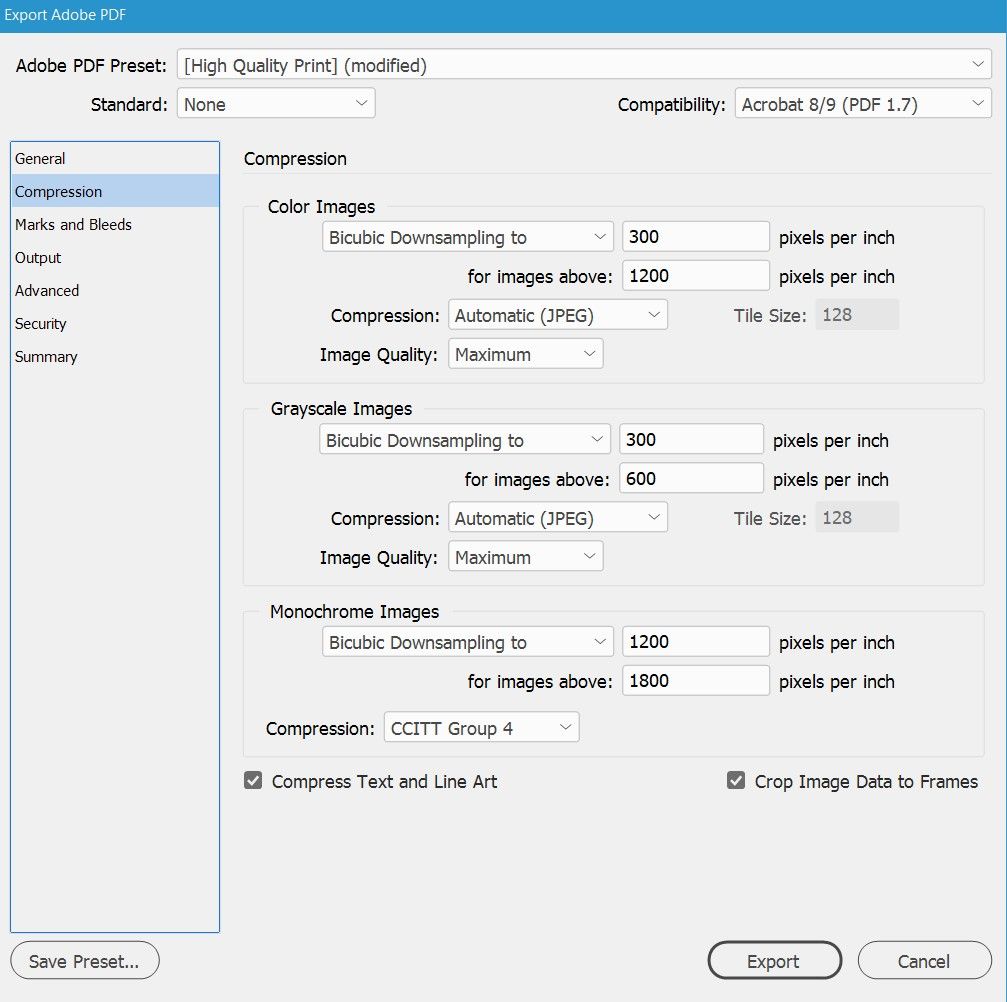Click Grayscale threshold field showing 600
The width and height of the screenshot is (1007, 1002).
(x=691, y=479)
